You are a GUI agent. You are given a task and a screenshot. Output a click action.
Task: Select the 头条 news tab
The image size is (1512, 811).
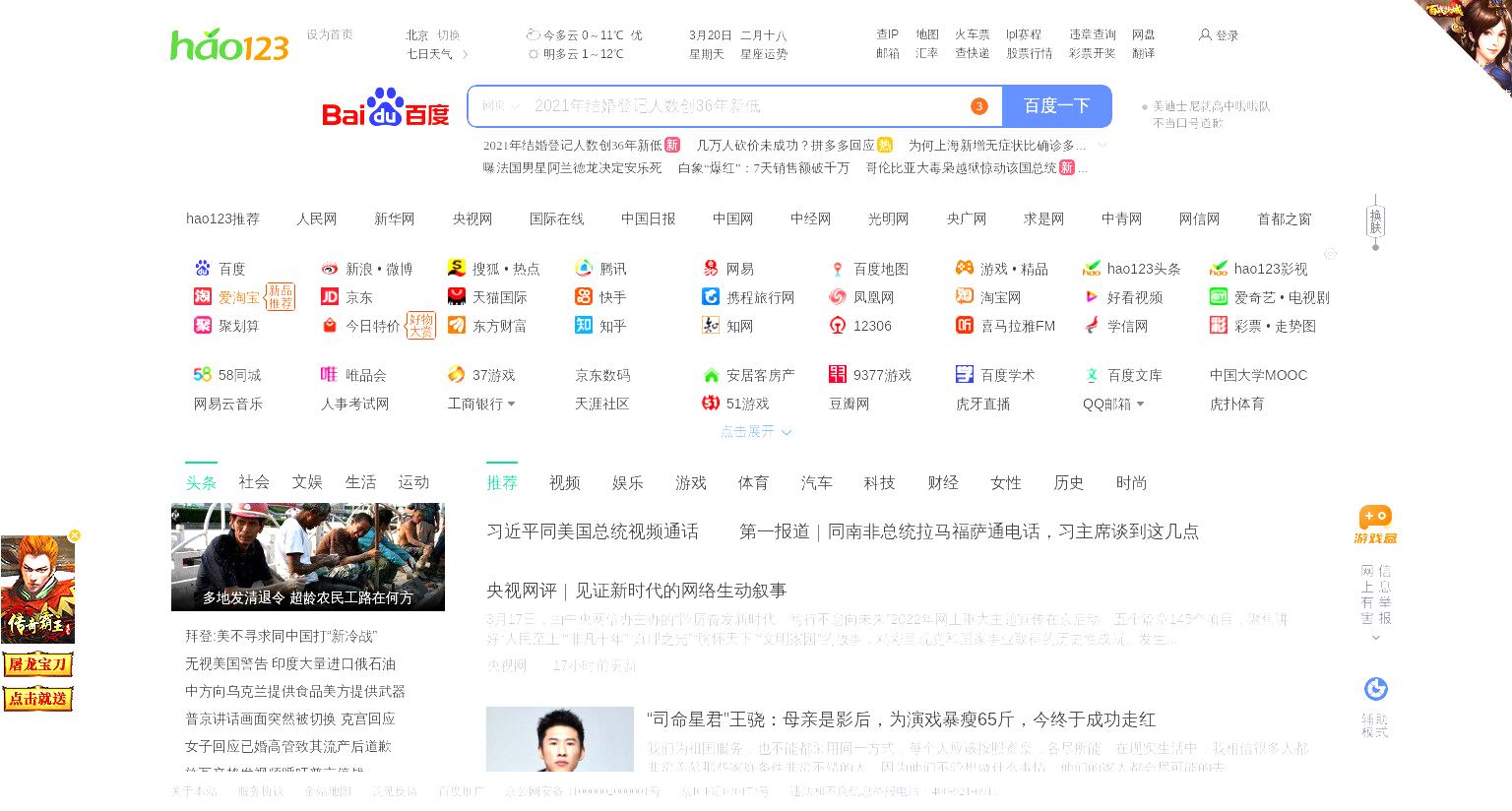201,482
